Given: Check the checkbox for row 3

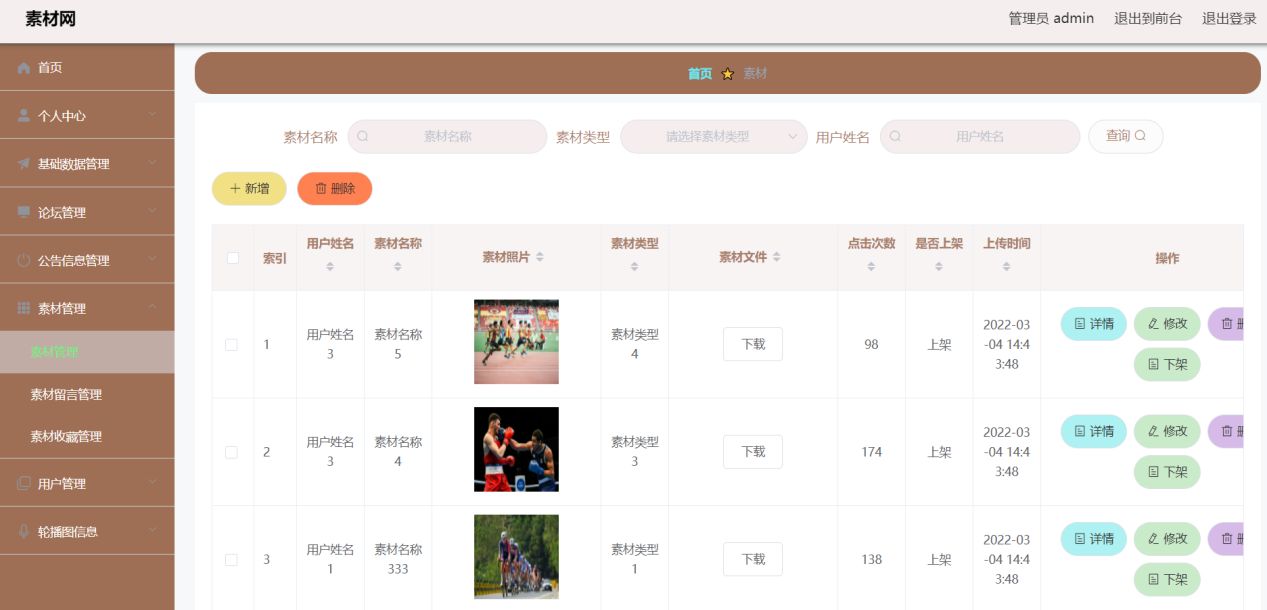Looking at the screenshot, I should [x=232, y=560].
